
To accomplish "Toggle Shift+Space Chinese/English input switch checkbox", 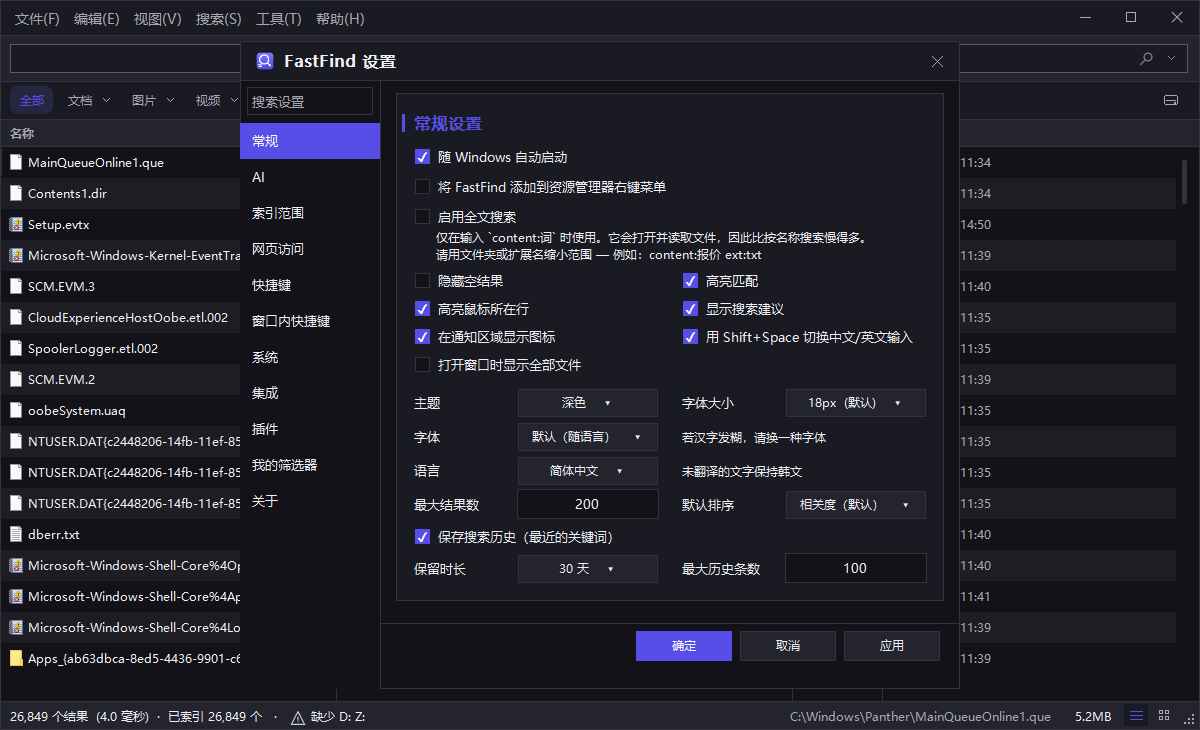I will click(690, 337).
